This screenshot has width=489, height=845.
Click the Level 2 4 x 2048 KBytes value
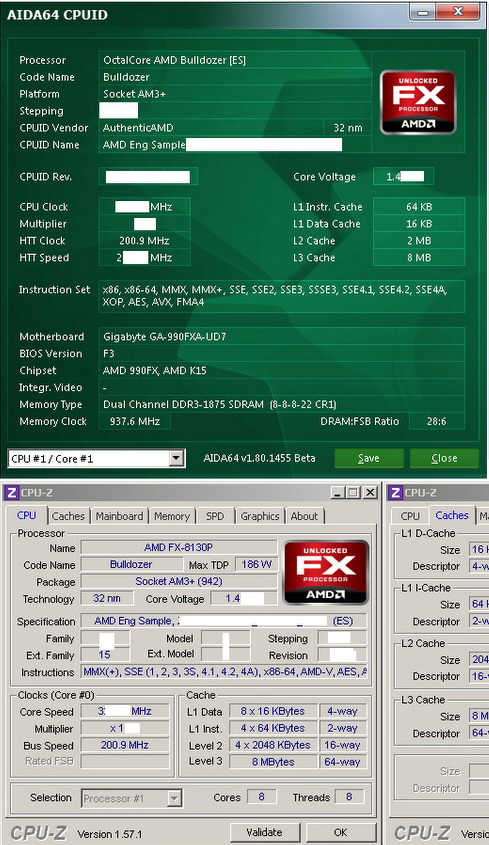pos(273,745)
